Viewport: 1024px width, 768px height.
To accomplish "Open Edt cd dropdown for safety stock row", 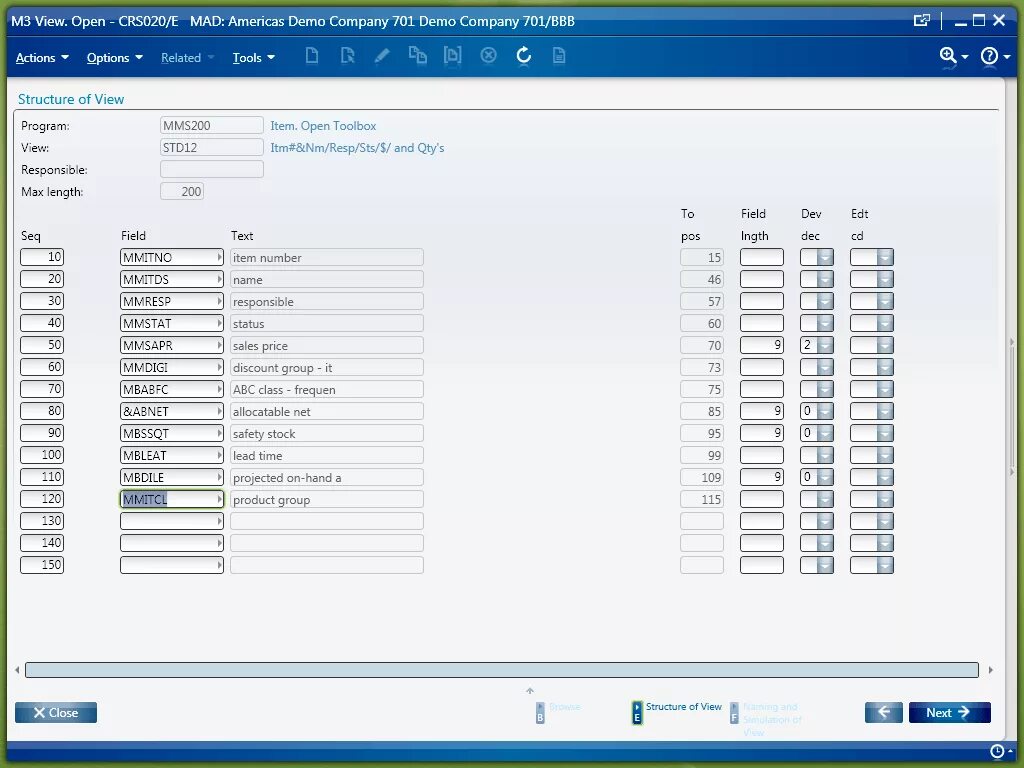I will (885, 434).
